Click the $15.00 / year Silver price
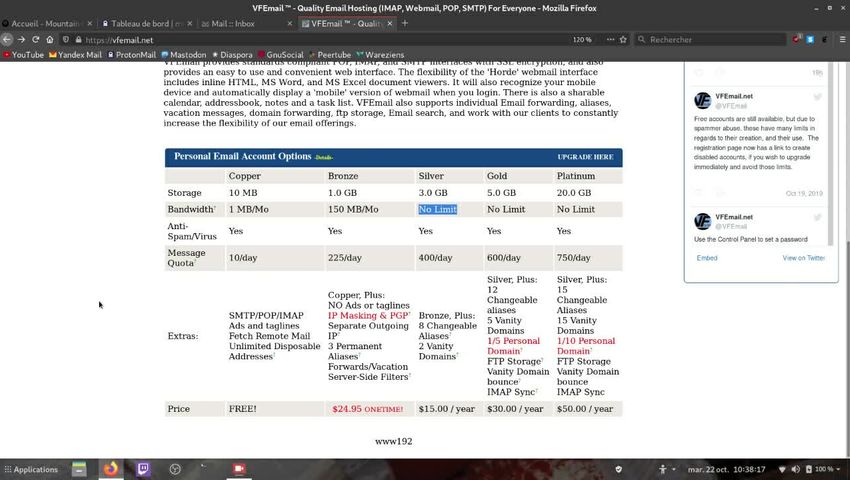Image resolution: width=850 pixels, height=480 pixels. click(446, 409)
